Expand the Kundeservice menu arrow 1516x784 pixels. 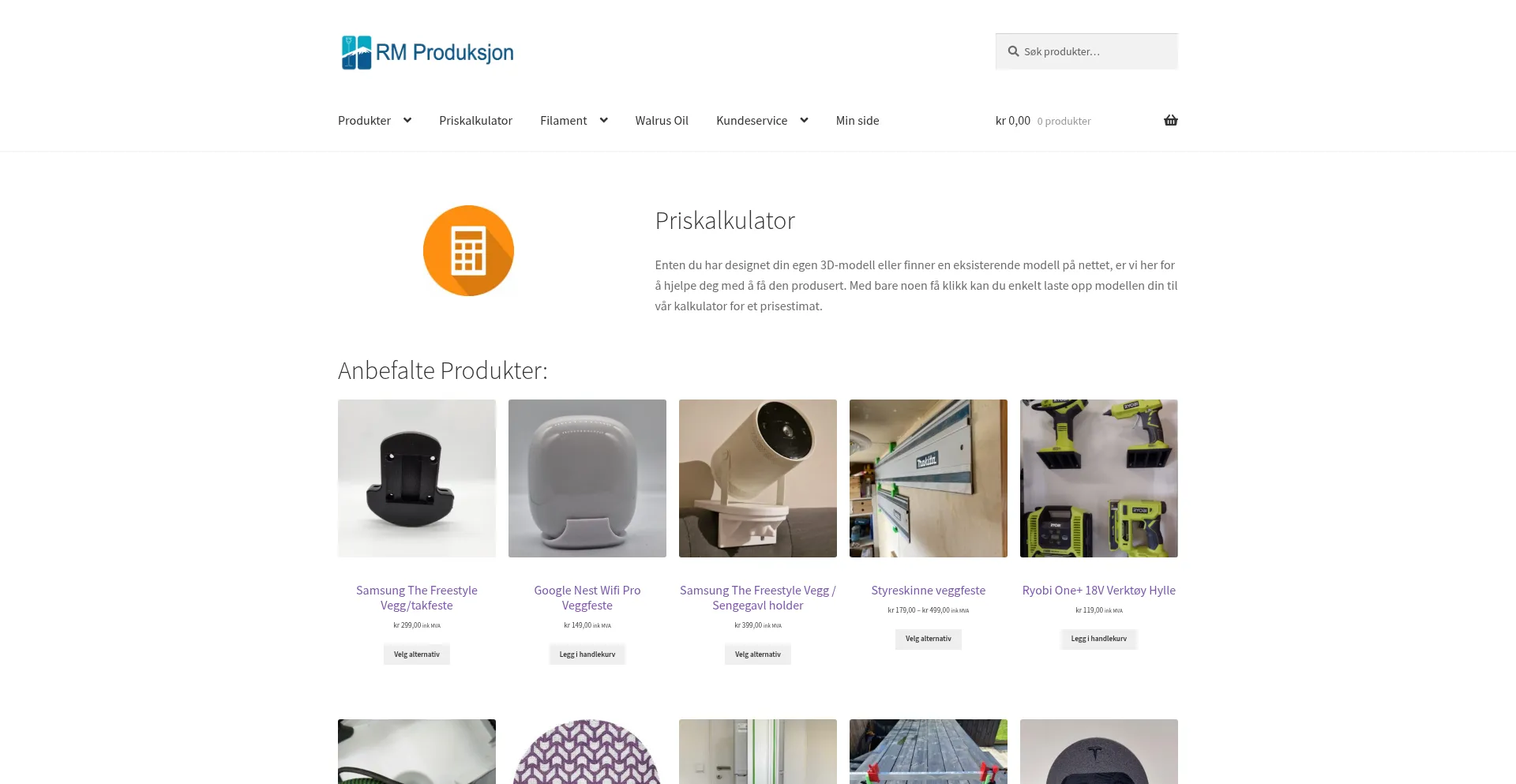[804, 121]
